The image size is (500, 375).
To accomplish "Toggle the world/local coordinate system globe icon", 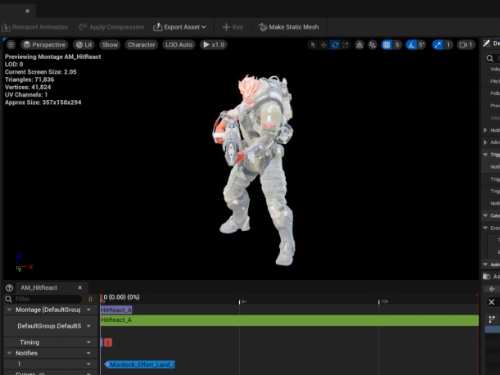I will 359,44.
